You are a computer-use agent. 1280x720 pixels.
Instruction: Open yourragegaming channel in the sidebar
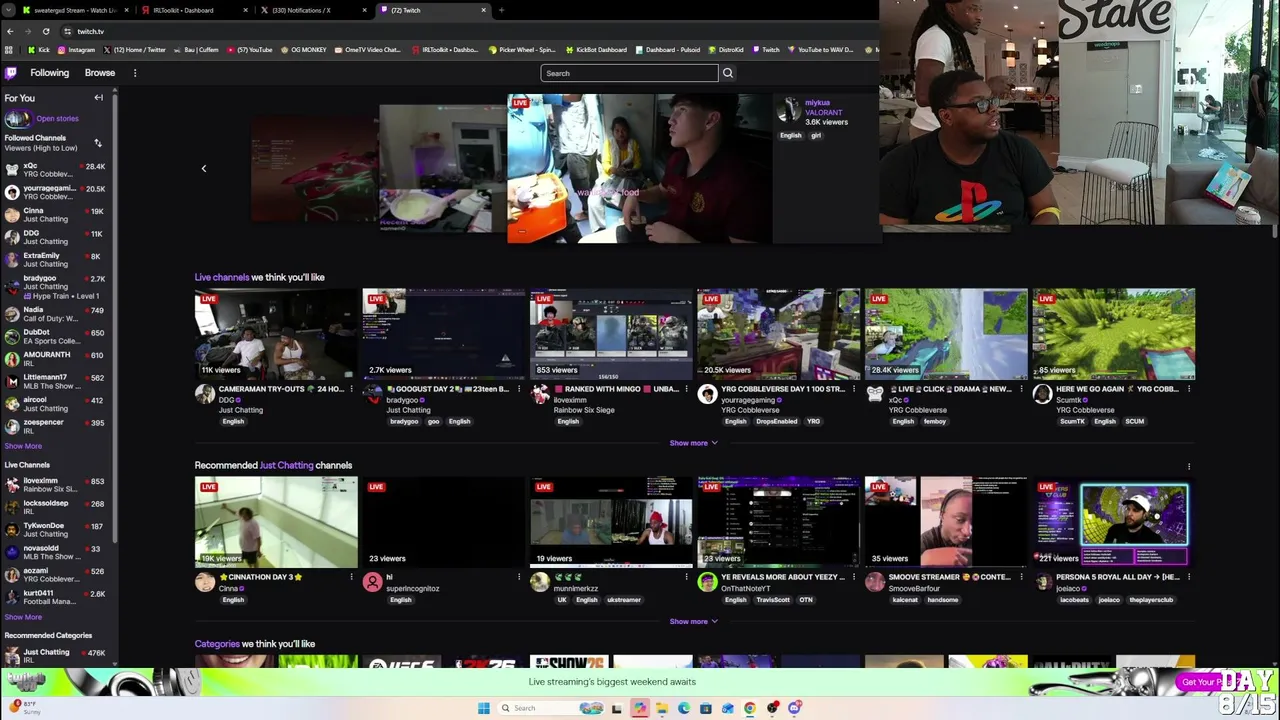point(56,193)
